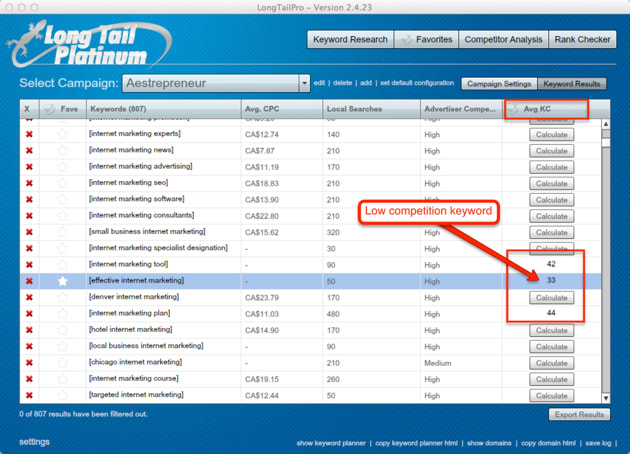The width and height of the screenshot is (630, 454).
Task: Calculate KC for denver internet marketing
Action: (x=551, y=298)
